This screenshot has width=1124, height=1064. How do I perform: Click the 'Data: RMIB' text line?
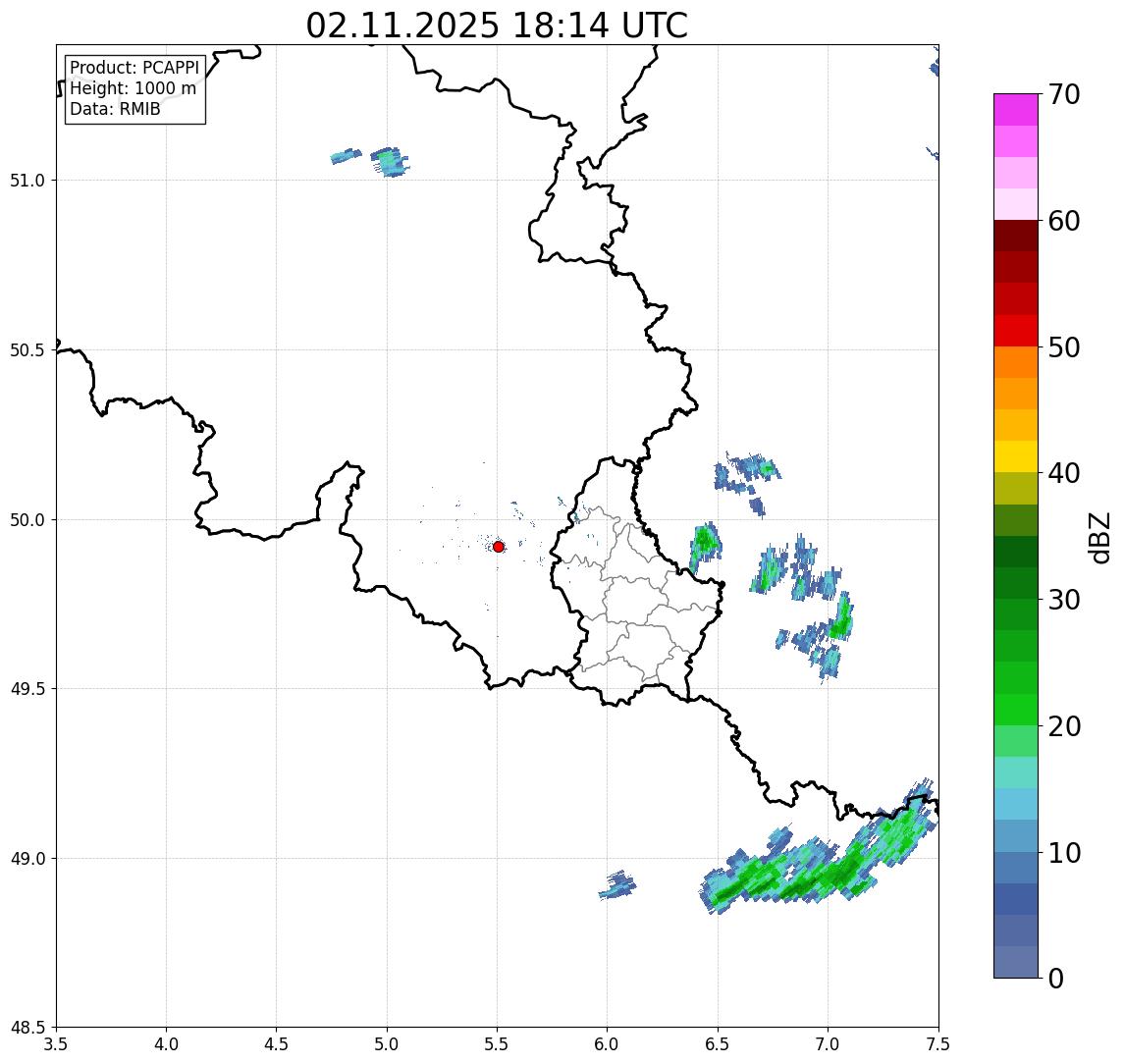[x=115, y=109]
